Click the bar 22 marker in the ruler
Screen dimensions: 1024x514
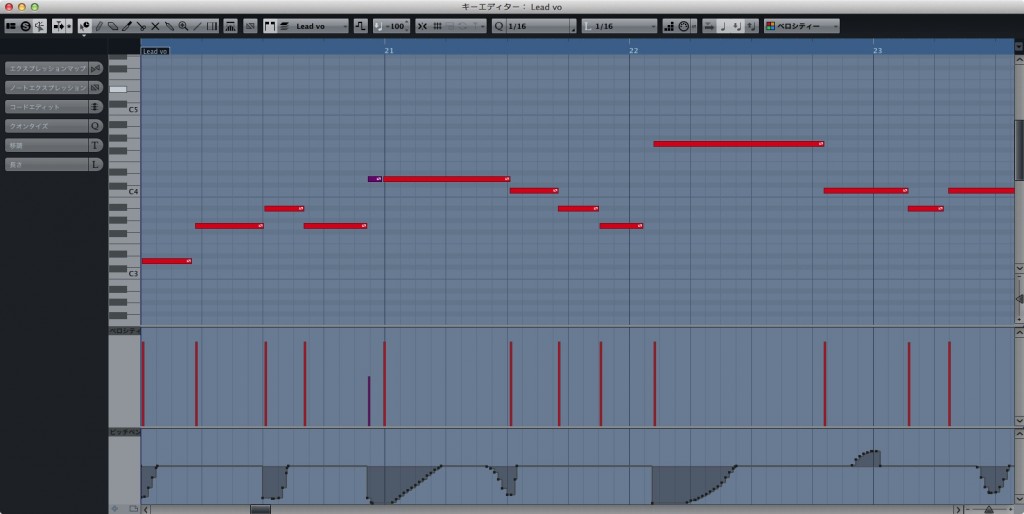pyautogui.click(x=633, y=50)
